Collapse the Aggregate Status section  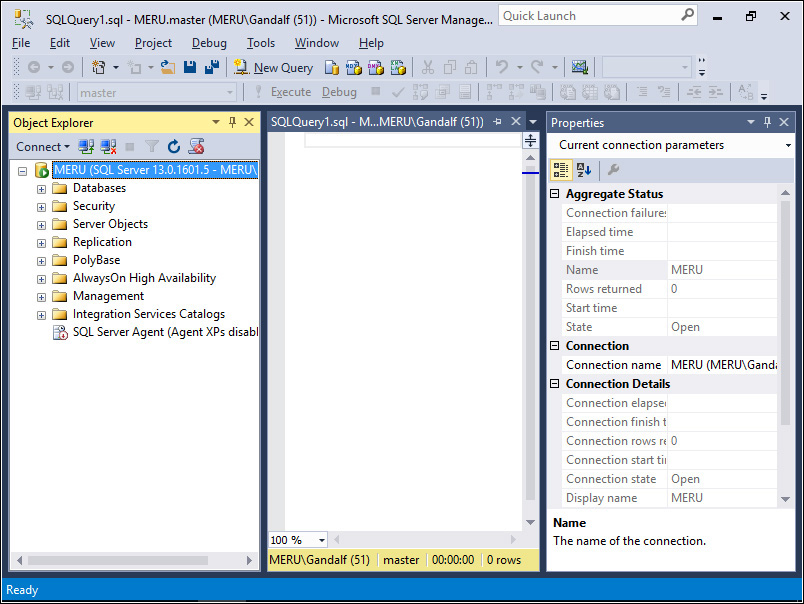click(x=555, y=194)
